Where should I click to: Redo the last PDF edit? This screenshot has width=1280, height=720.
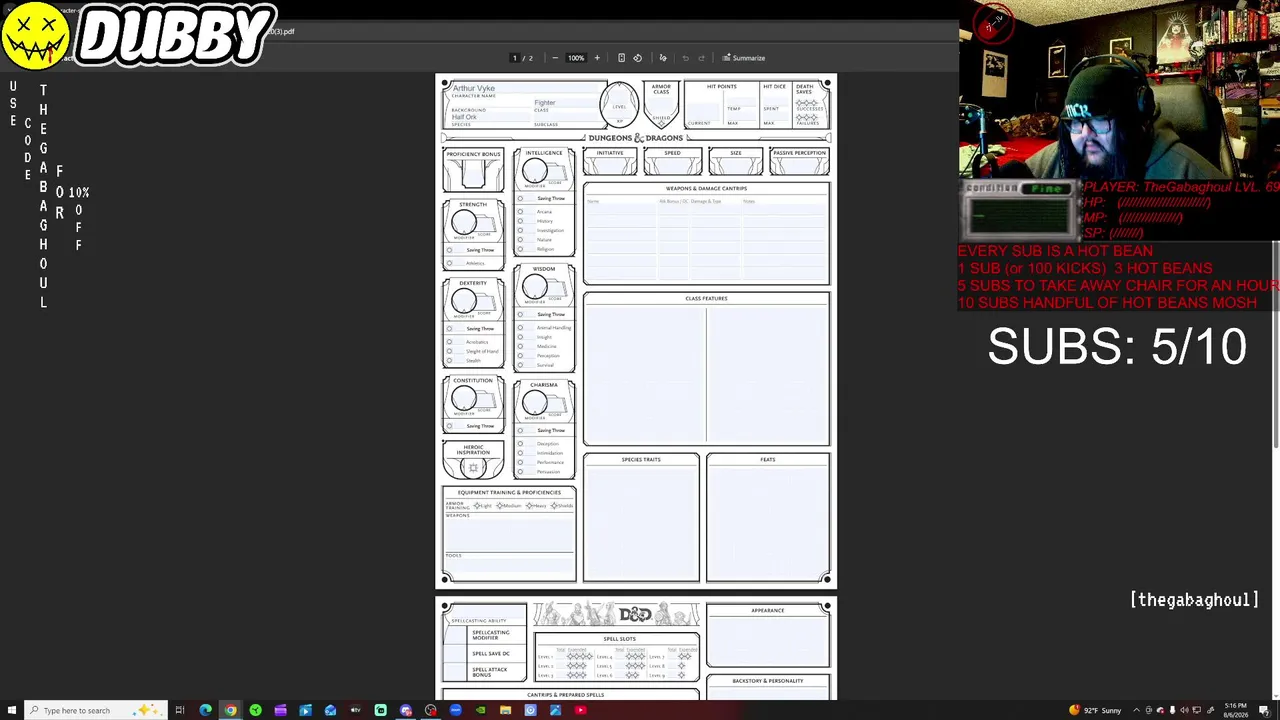[x=701, y=58]
